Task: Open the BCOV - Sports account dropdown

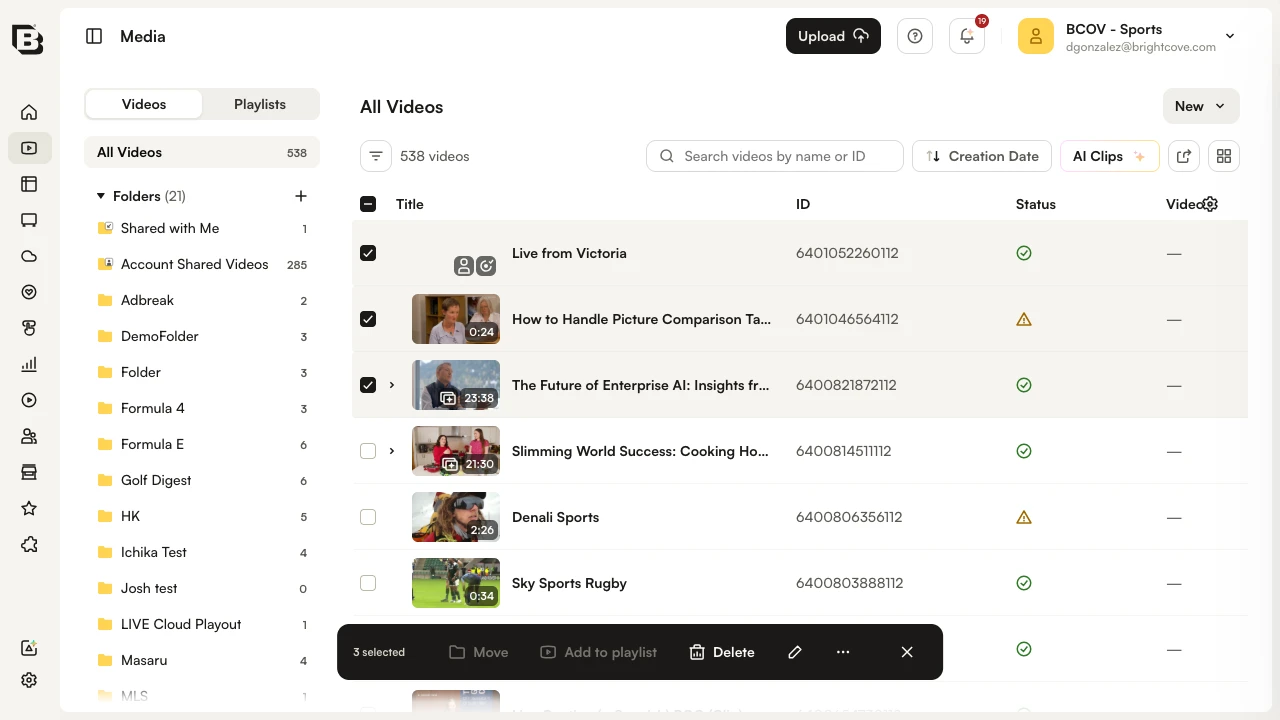Action: 1130,36
